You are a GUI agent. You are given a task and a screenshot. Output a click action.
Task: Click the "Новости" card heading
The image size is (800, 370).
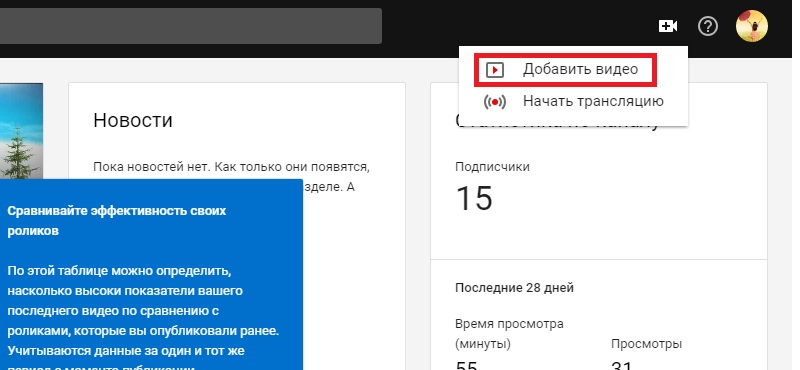(x=133, y=120)
